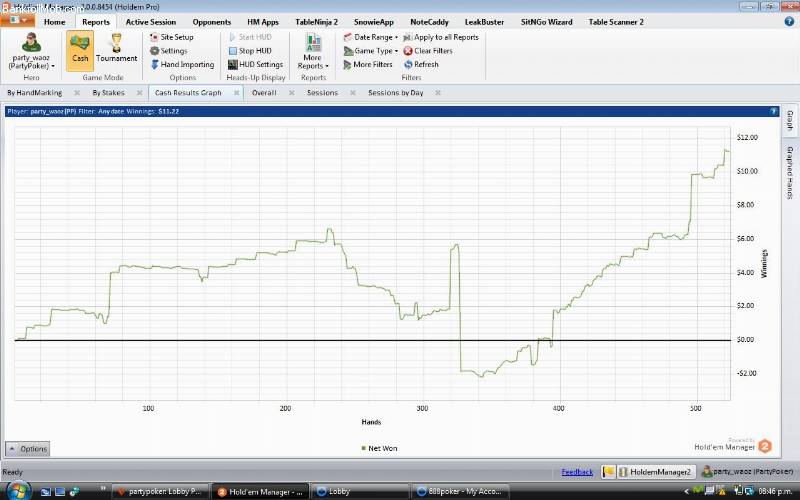Click the HoldemManager2 database button
Viewport: 800px width, 500px height.
656,472
